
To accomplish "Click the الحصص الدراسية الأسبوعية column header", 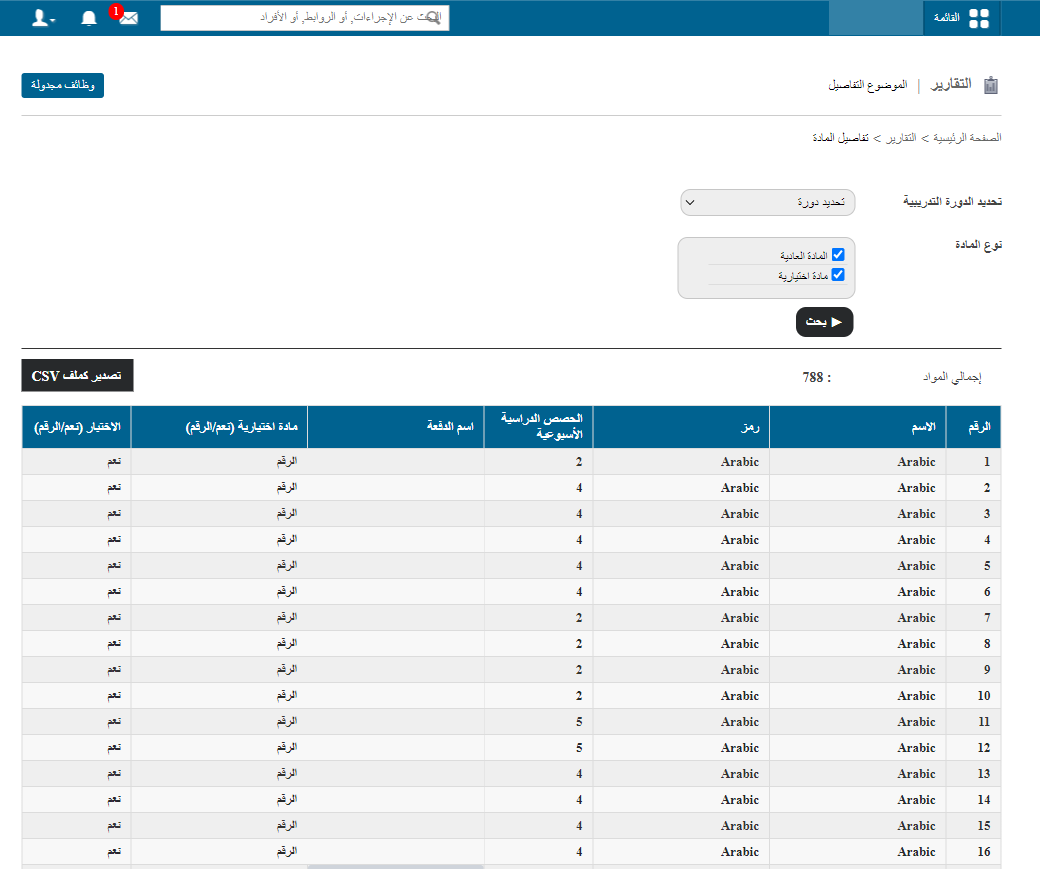I will 539,427.
